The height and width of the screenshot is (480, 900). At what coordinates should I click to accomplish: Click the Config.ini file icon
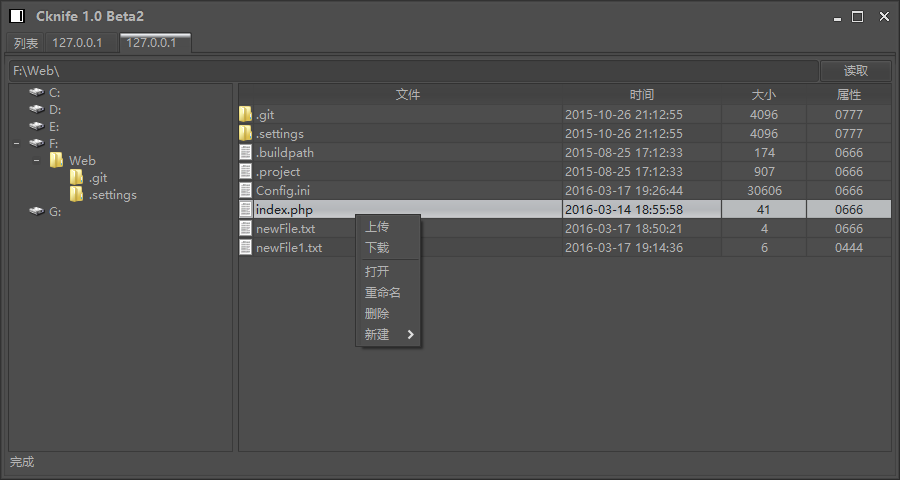(x=246, y=190)
